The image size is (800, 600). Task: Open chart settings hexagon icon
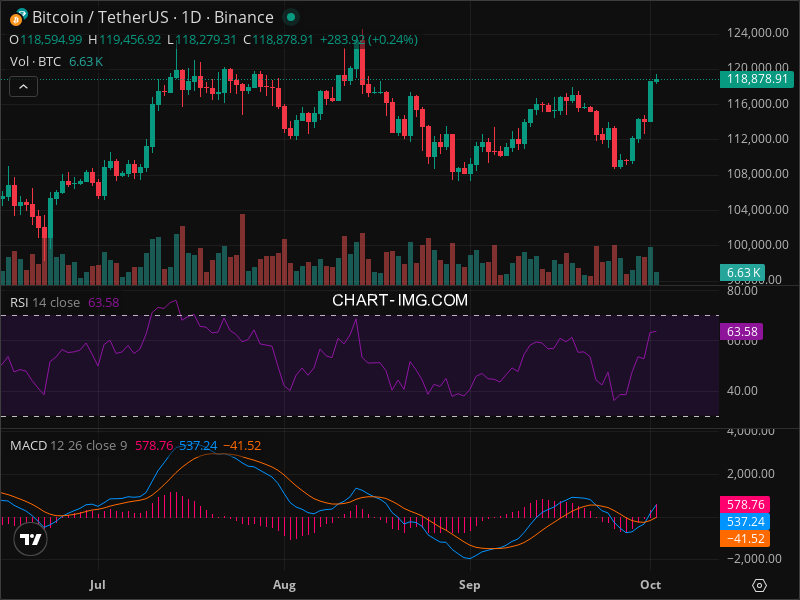(760, 585)
